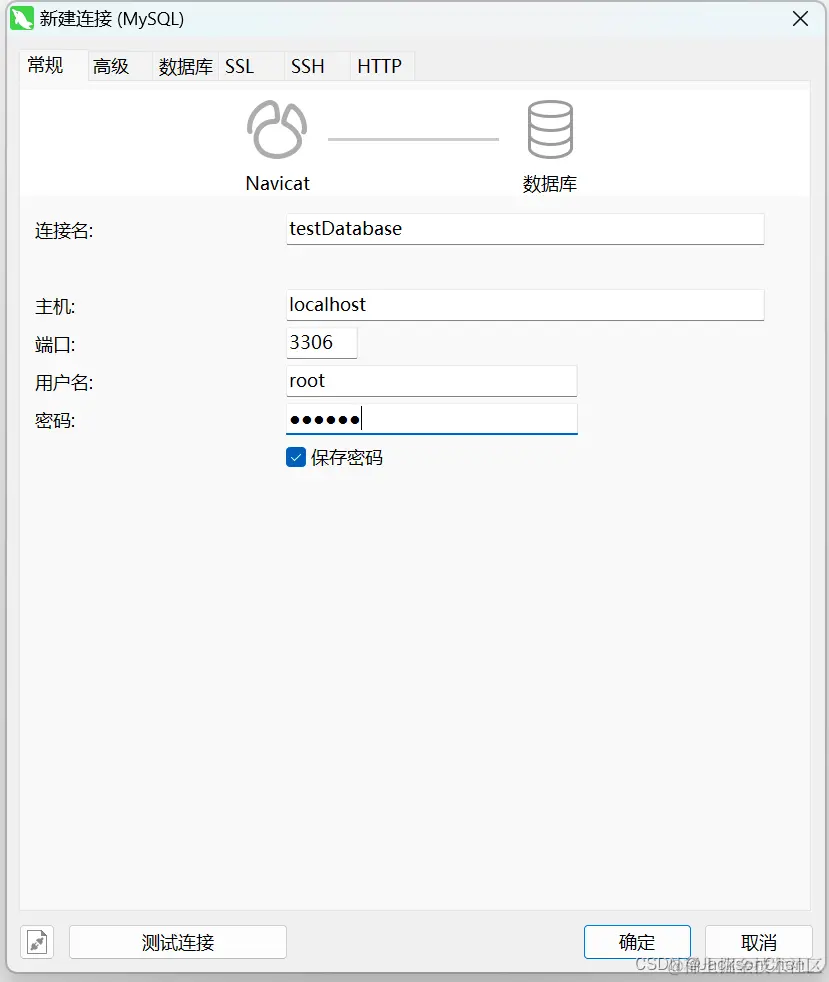The height and width of the screenshot is (982, 829).
Task: Click the database cylinder icon
Action: pos(550,129)
